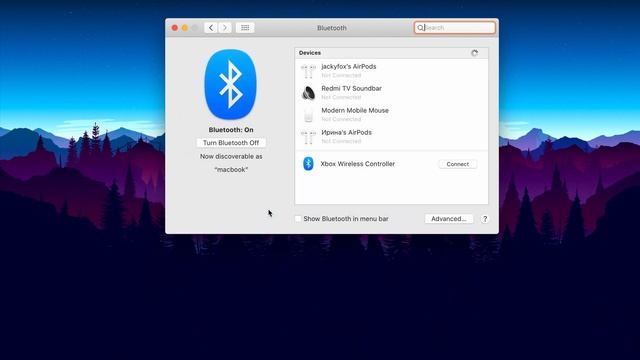640x360 pixels.
Task: Click the Redmi TV Soundbar speaker icon
Action: [x=308, y=93]
